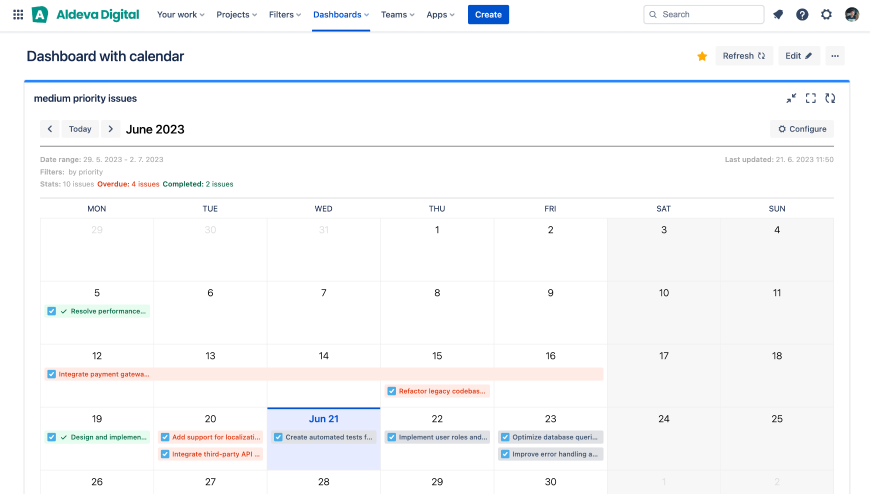Expand the gadget to full screen
The height and width of the screenshot is (494, 870).
pyautogui.click(x=811, y=98)
